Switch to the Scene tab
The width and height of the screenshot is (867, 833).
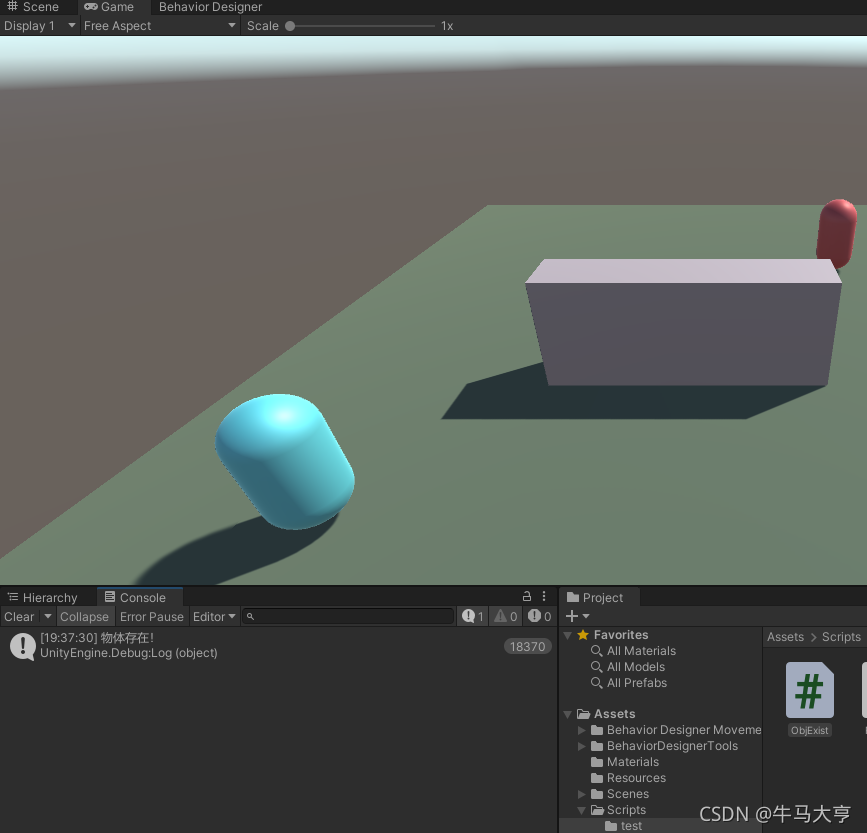click(x=33, y=7)
